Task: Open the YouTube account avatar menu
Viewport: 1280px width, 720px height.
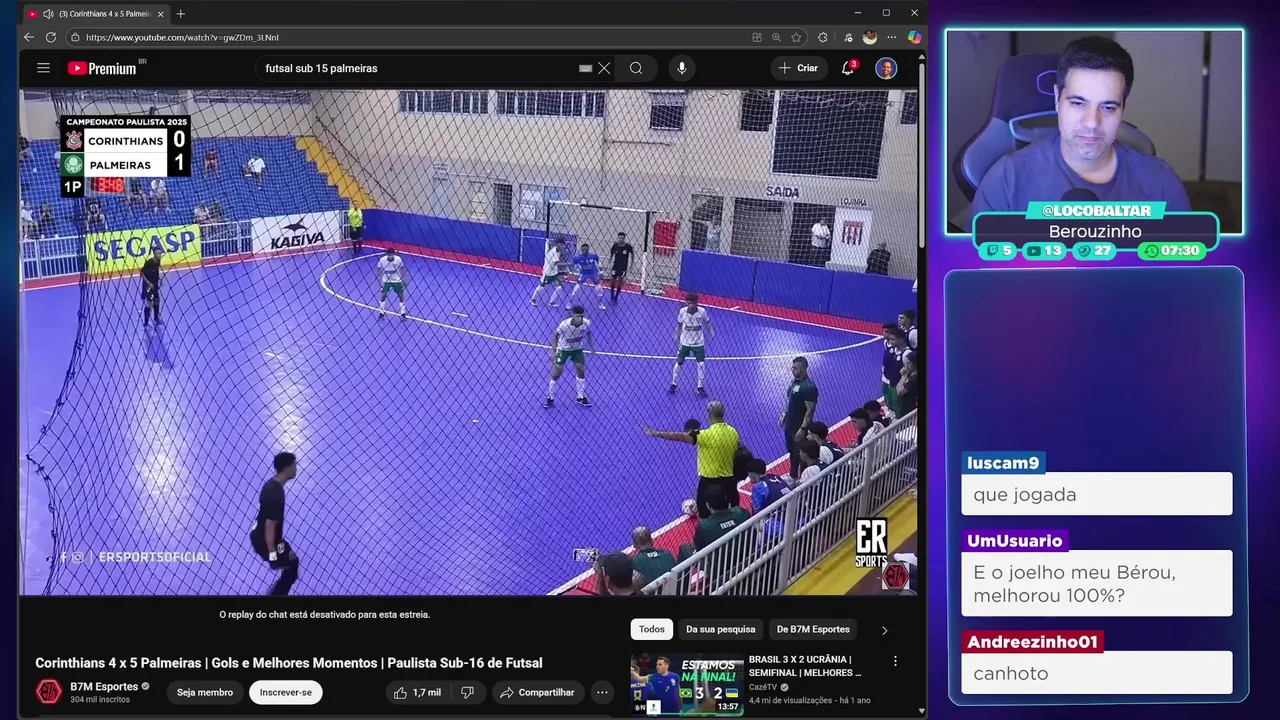Action: [886, 68]
